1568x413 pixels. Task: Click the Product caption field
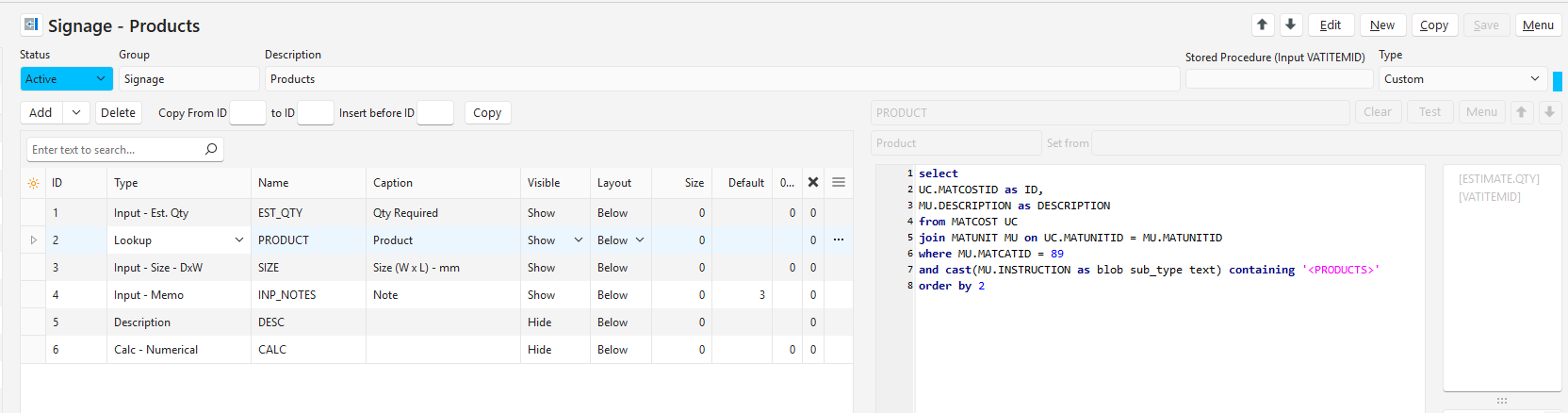tap(955, 143)
